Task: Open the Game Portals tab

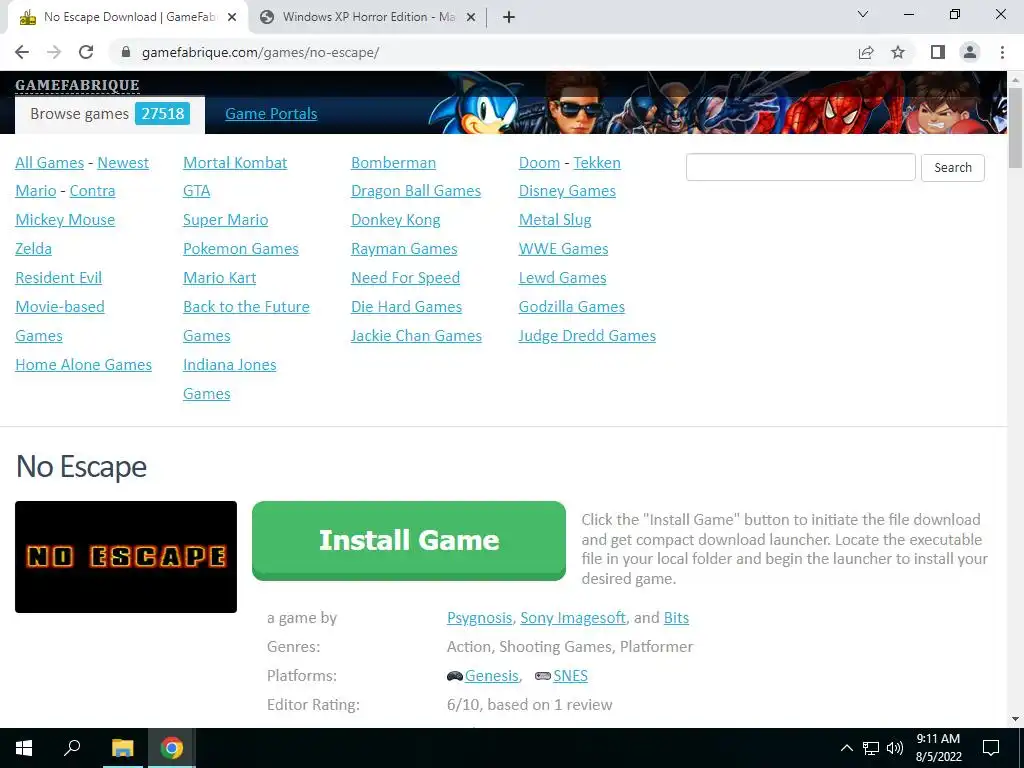Action: [x=271, y=114]
